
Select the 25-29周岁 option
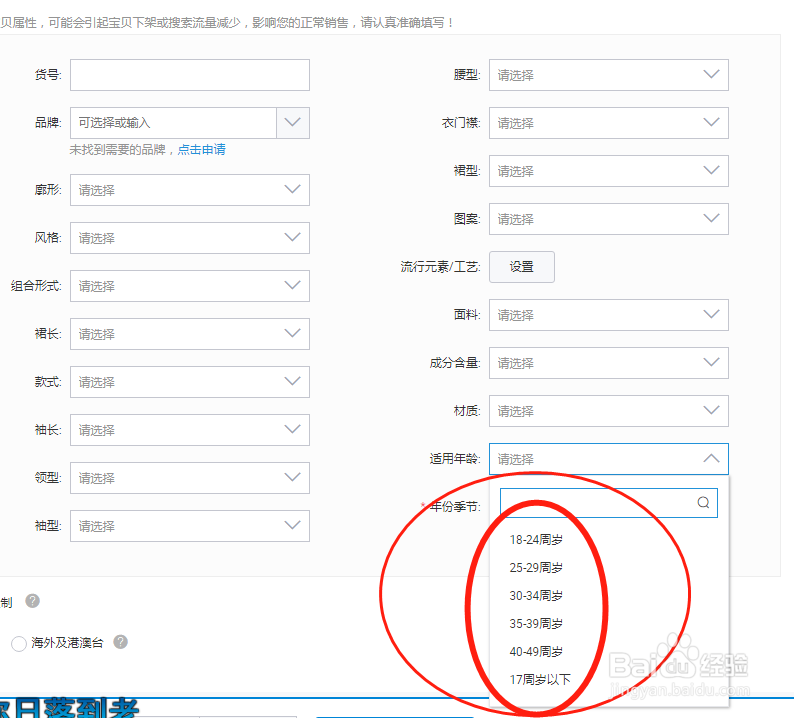[x=536, y=568]
